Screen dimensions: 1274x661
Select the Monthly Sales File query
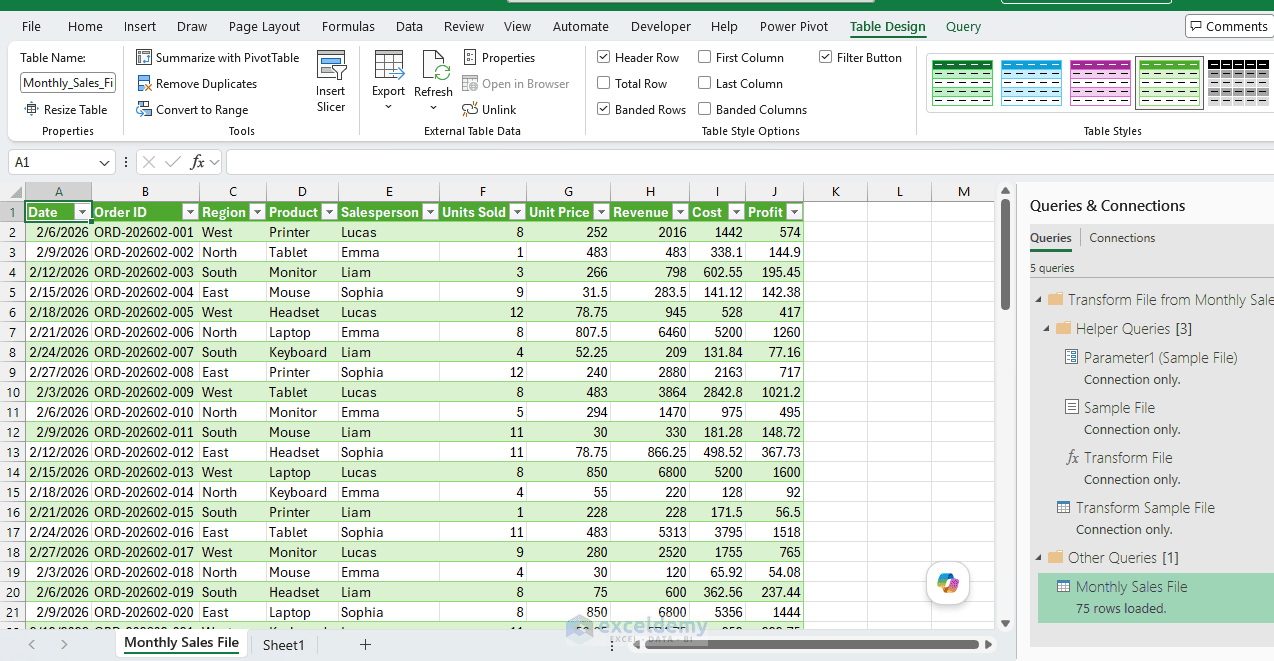click(1155, 597)
